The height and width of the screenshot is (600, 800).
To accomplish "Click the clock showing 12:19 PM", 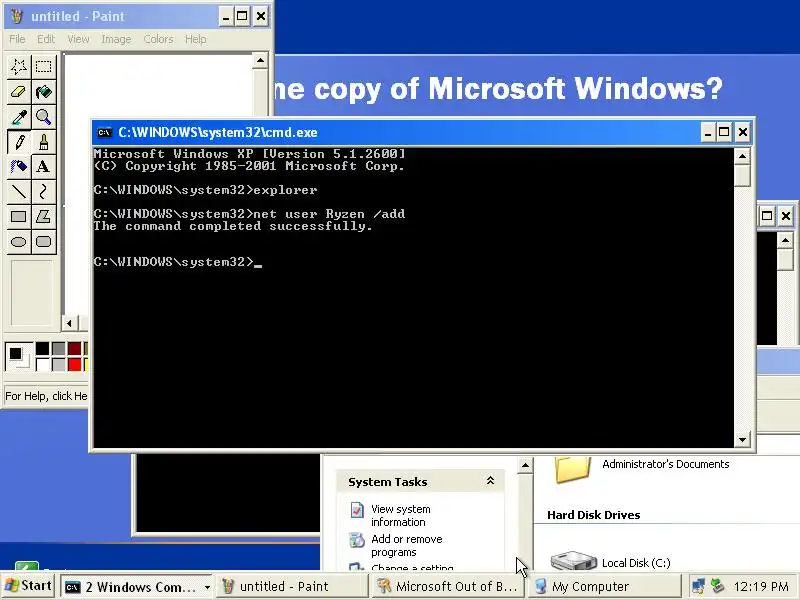I will 761,587.
